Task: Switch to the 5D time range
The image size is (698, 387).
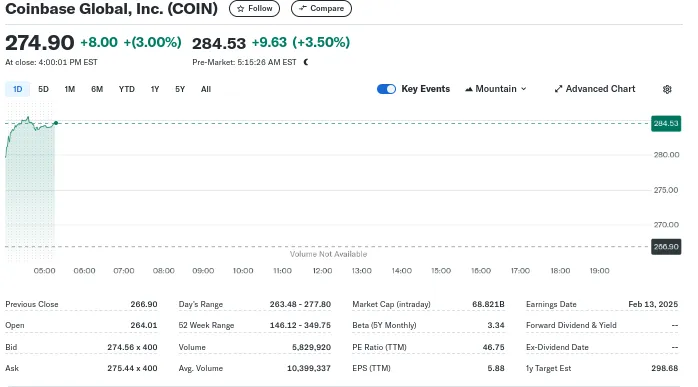Action: point(43,89)
